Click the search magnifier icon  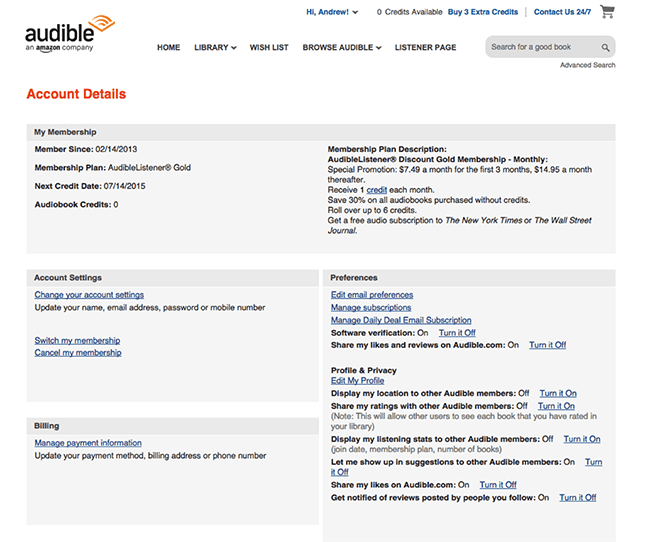coord(605,48)
